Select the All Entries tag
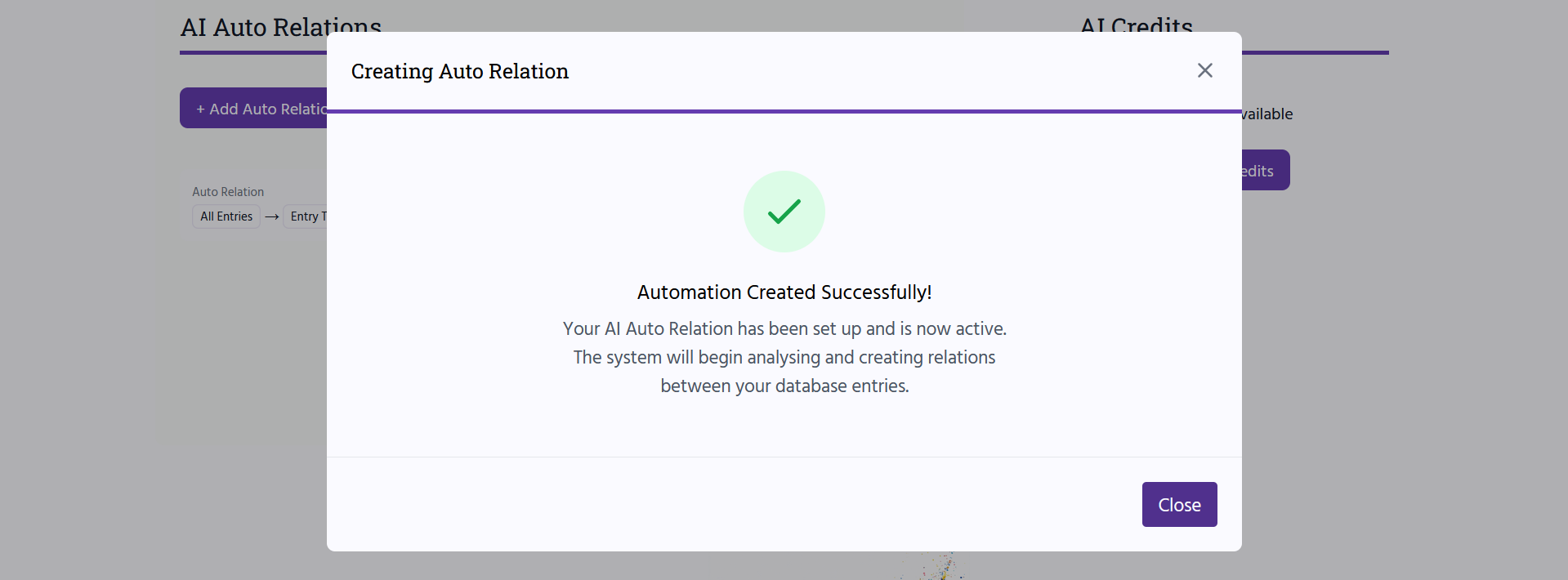The width and height of the screenshot is (1568, 580). point(226,216)
